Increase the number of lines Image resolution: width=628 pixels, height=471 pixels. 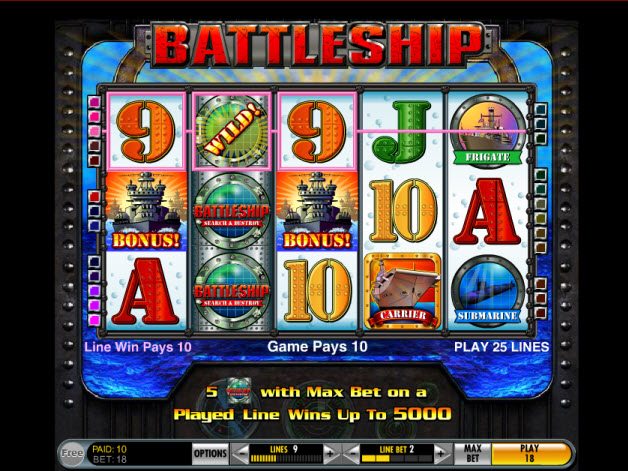[x=330, y=454]
